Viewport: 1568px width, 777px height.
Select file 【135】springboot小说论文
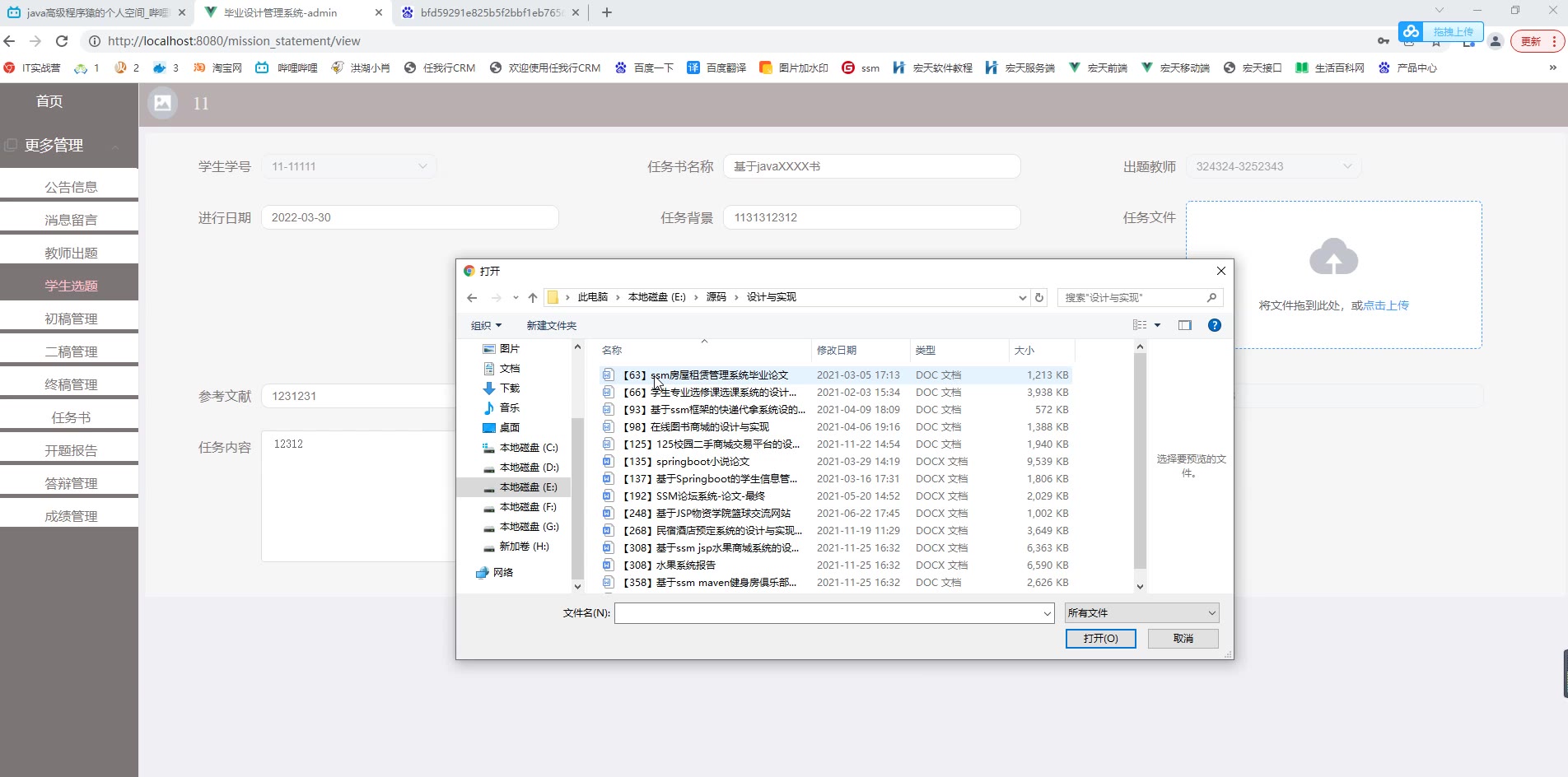coord(835,462)
